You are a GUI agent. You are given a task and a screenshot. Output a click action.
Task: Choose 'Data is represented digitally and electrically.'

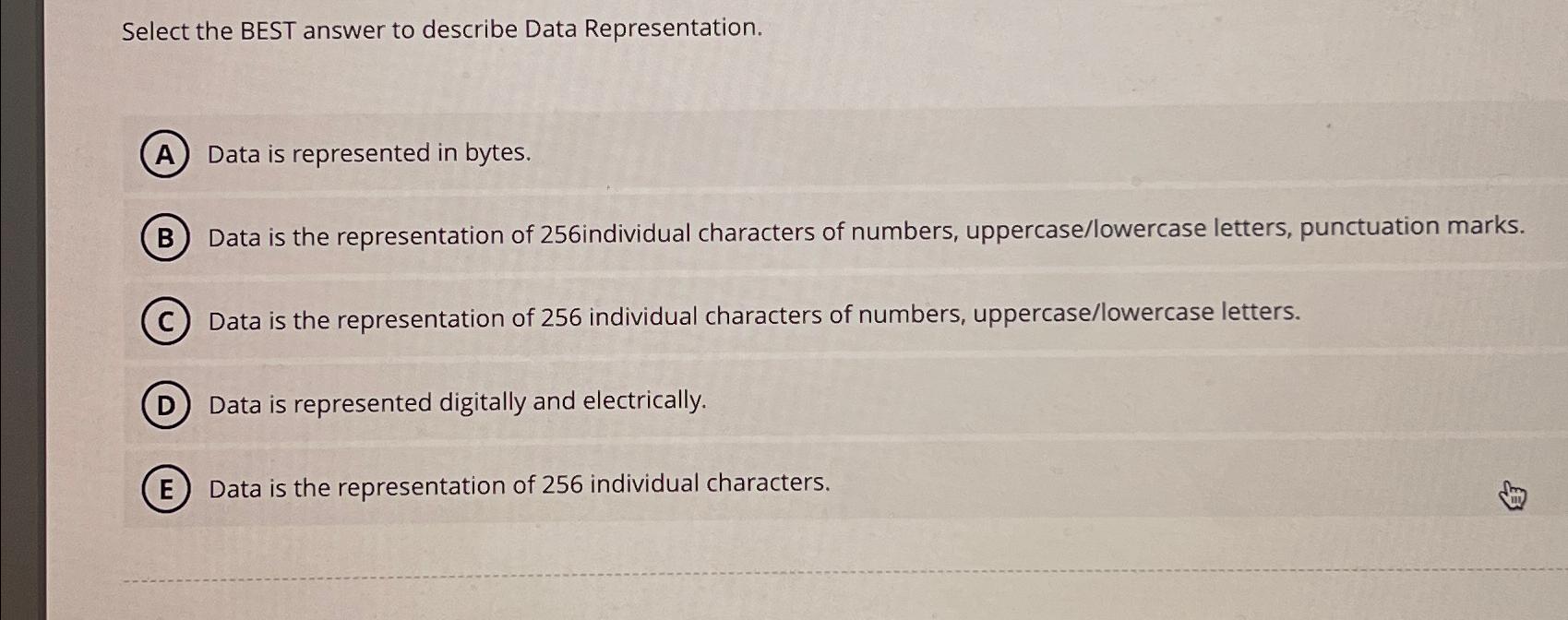[457, 401]
